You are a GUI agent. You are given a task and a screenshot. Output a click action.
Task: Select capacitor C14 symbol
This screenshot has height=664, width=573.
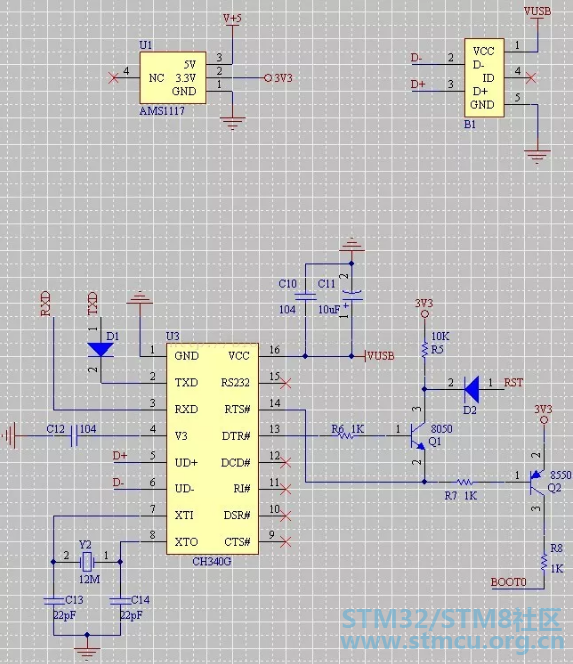pos(120,601)
